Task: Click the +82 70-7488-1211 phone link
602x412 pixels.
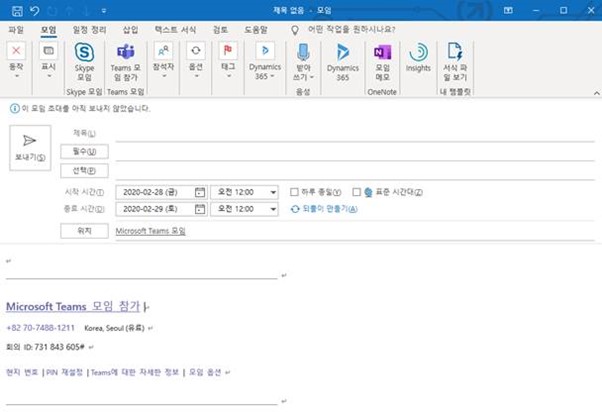Action: tap(40, 328)
